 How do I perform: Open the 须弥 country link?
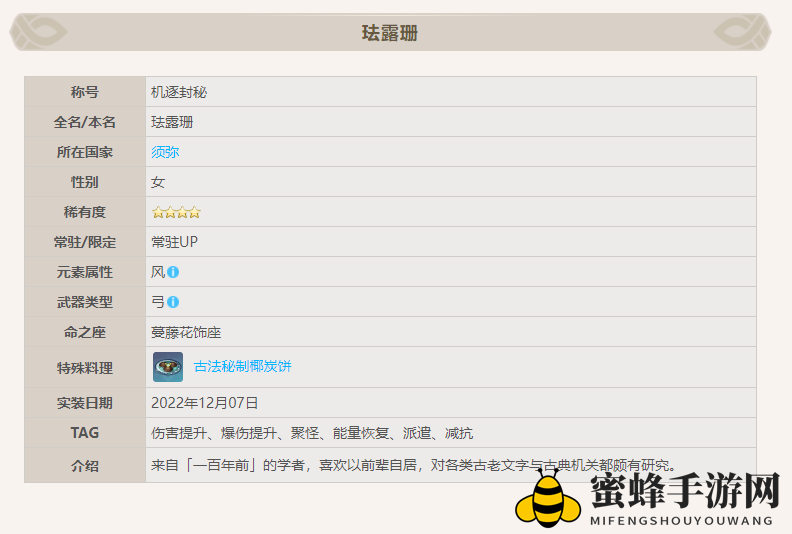pos(165,152)
